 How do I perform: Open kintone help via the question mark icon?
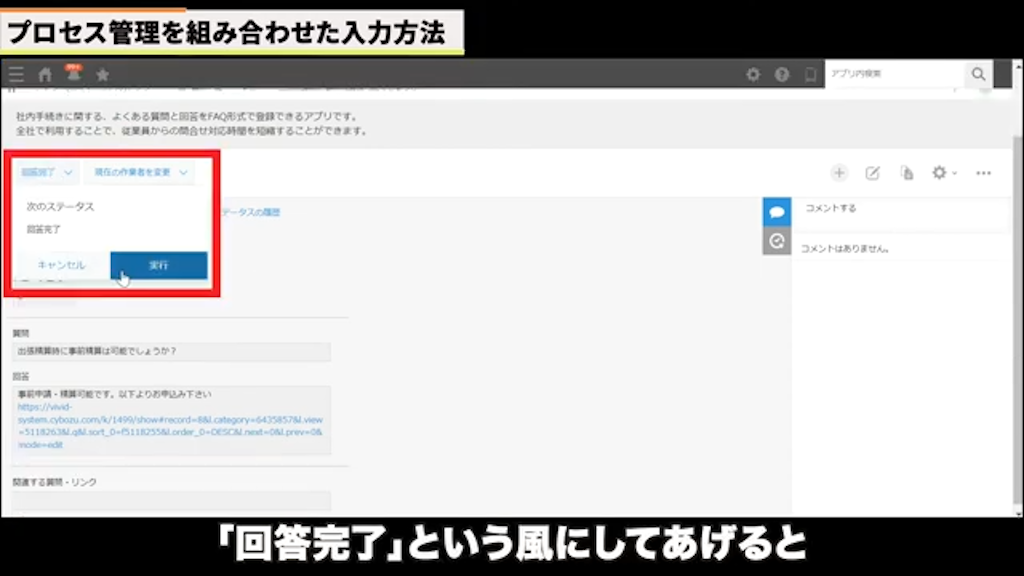pyautogui.click(x=782, y=73)
